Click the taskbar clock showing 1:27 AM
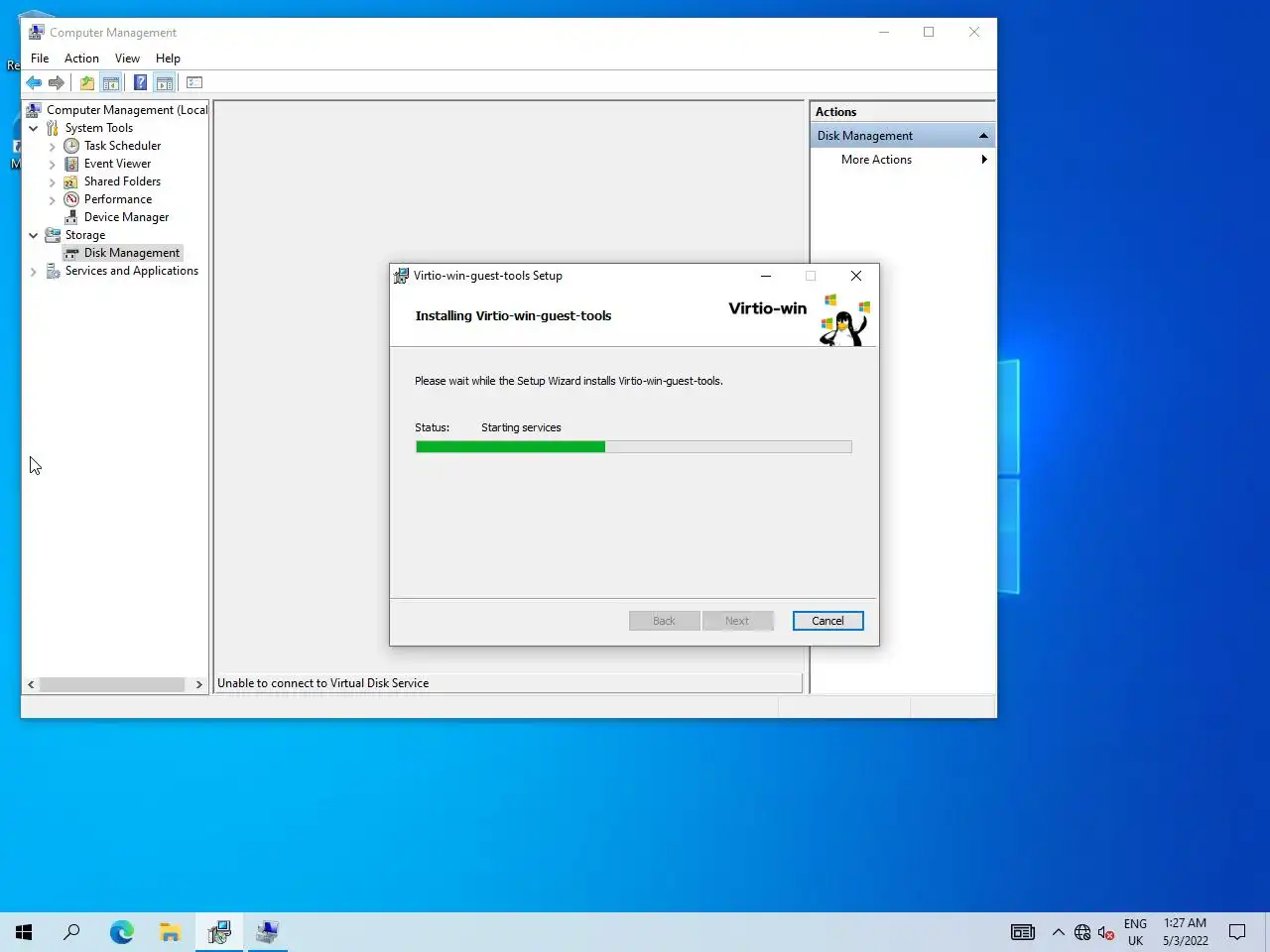 pos(1186,932)
